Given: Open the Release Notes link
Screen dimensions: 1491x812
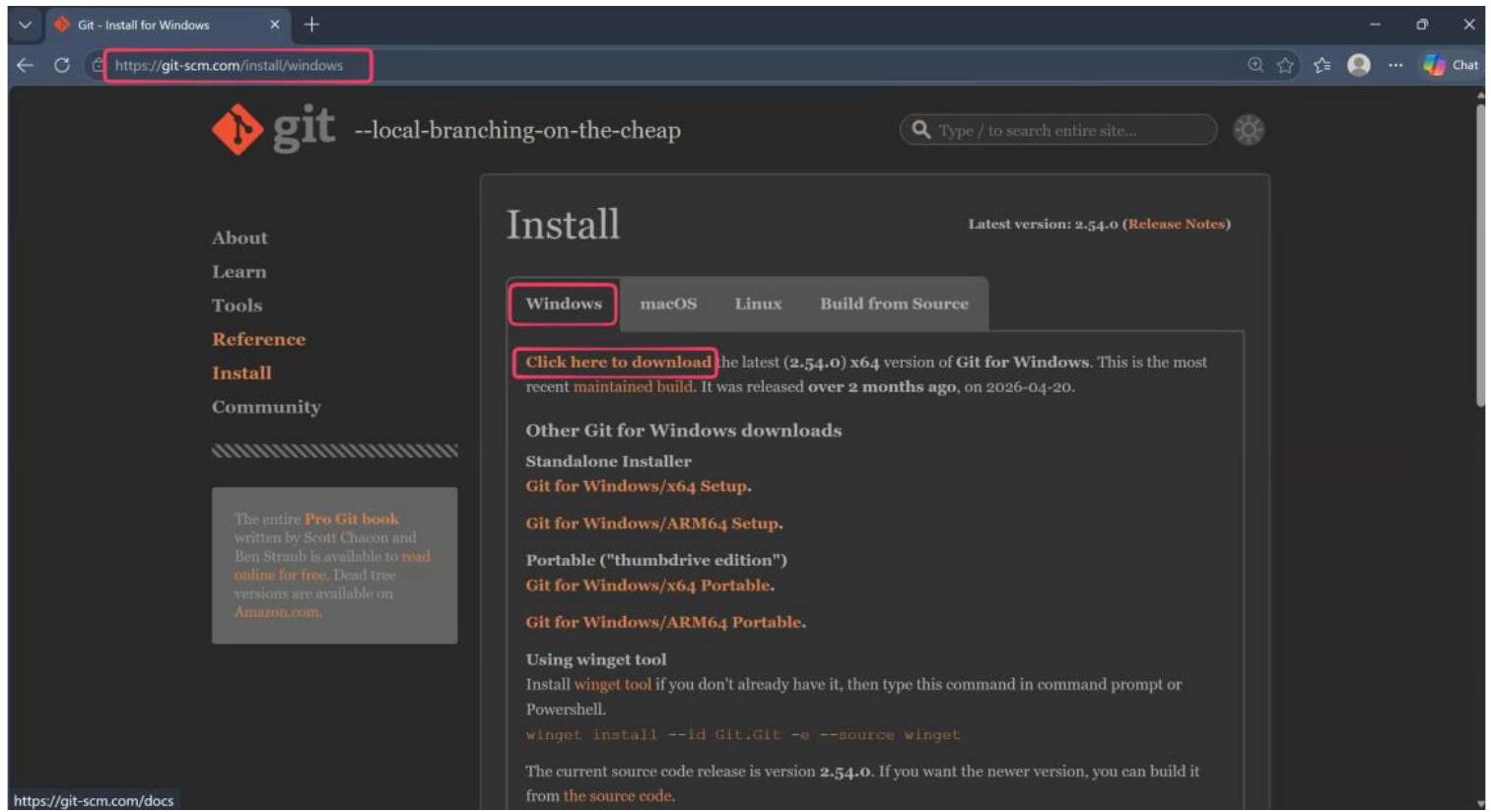Looking at the screenshot, I should 1177,224.
